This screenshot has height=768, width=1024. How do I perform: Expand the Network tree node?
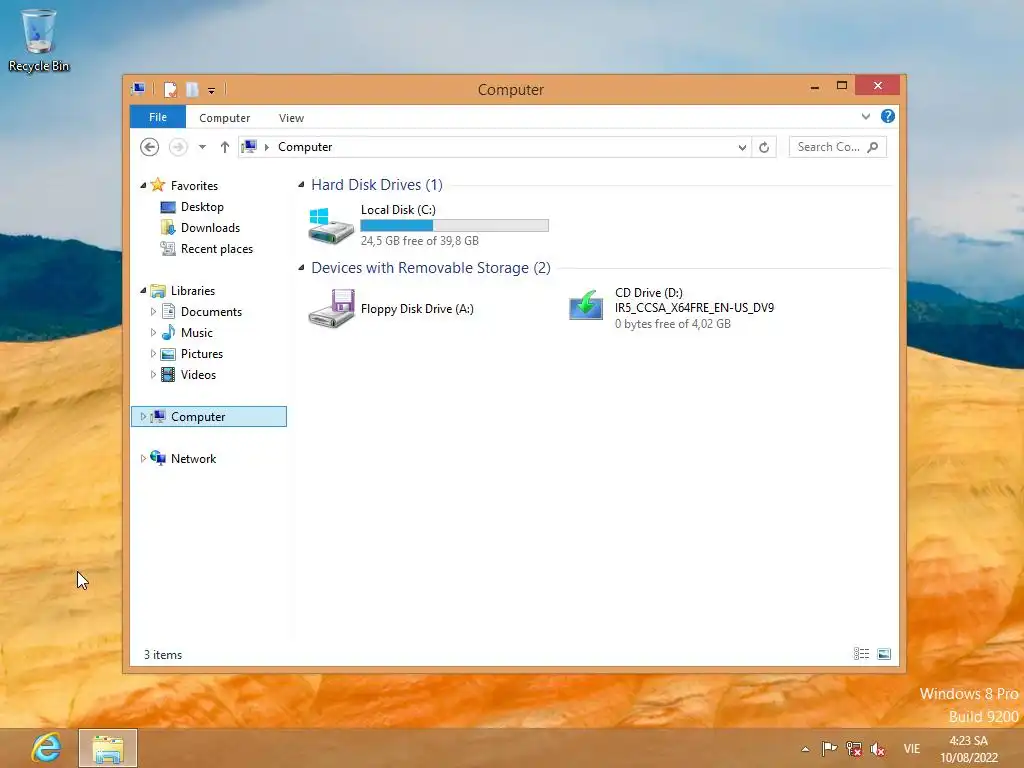pyautogui.click(x=143, y=458)
